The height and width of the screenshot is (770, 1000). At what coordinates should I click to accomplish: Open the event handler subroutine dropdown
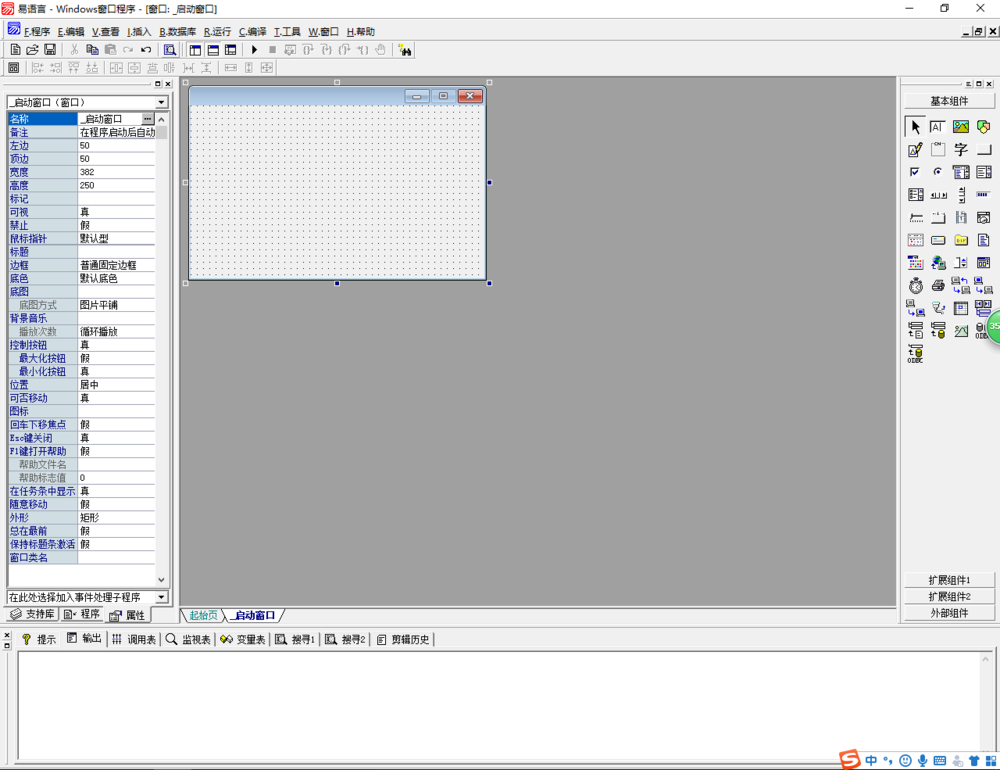(x=161, y=597)
